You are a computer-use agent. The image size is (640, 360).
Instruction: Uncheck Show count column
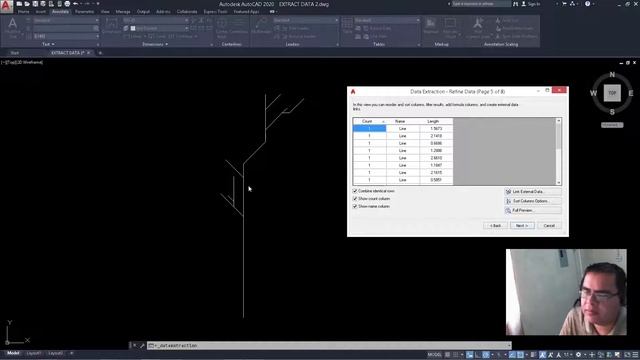tap(355, 199)
